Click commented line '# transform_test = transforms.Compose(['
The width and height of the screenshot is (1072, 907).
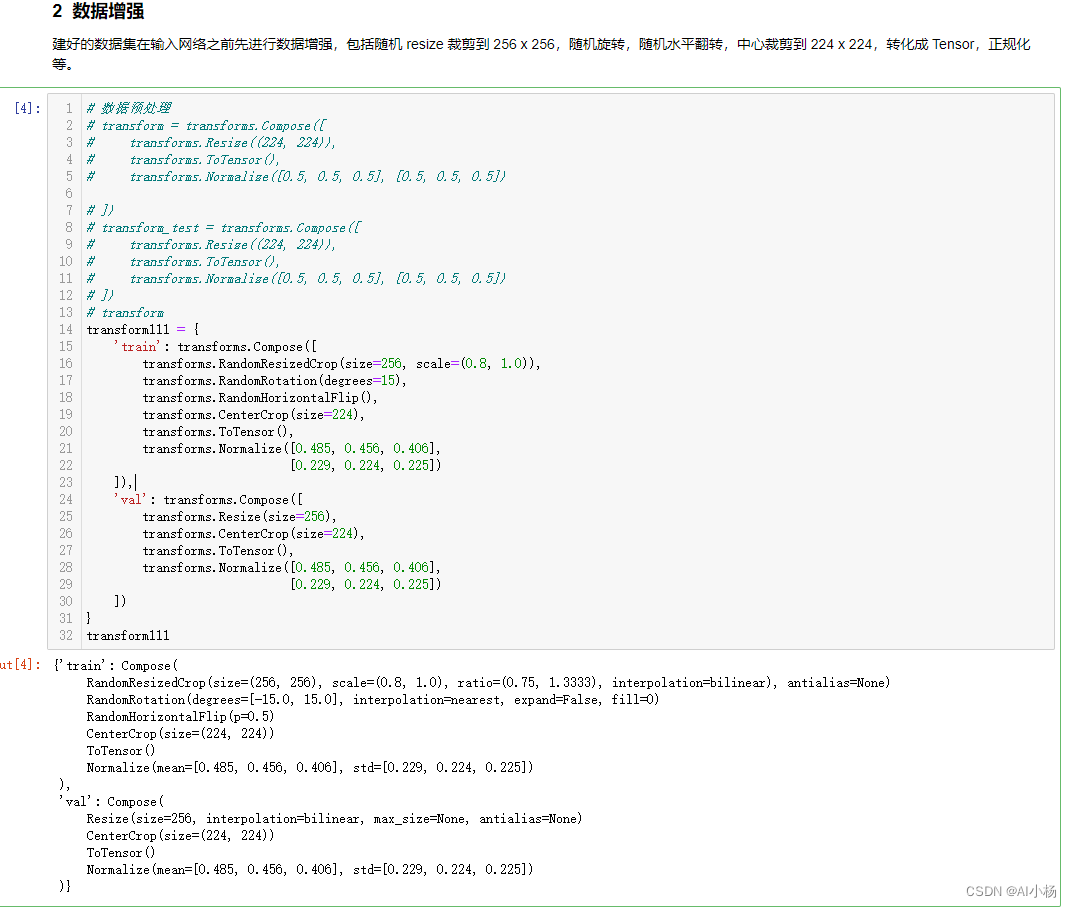point(224,228)
